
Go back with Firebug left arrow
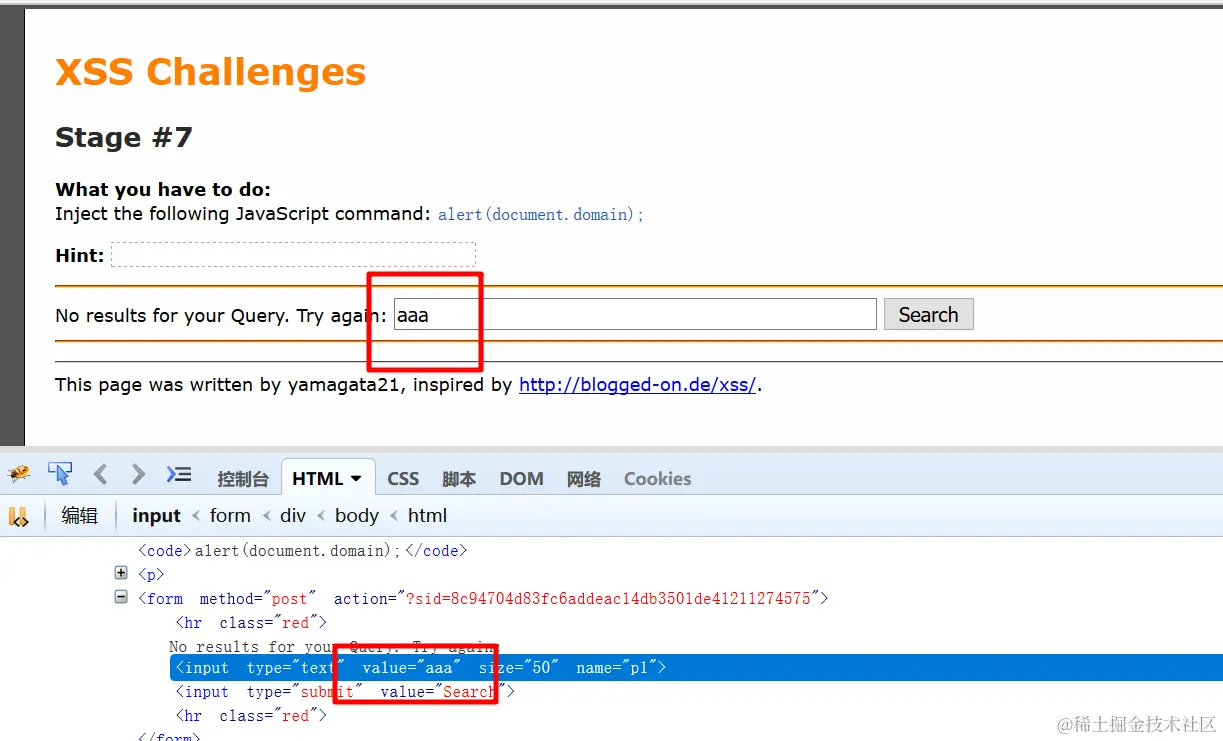point(100,474)
